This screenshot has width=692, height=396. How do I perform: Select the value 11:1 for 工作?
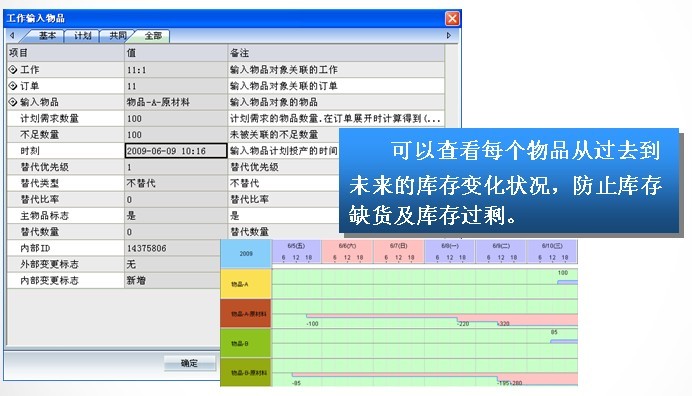pyautogui.click(x=176, y=70)
